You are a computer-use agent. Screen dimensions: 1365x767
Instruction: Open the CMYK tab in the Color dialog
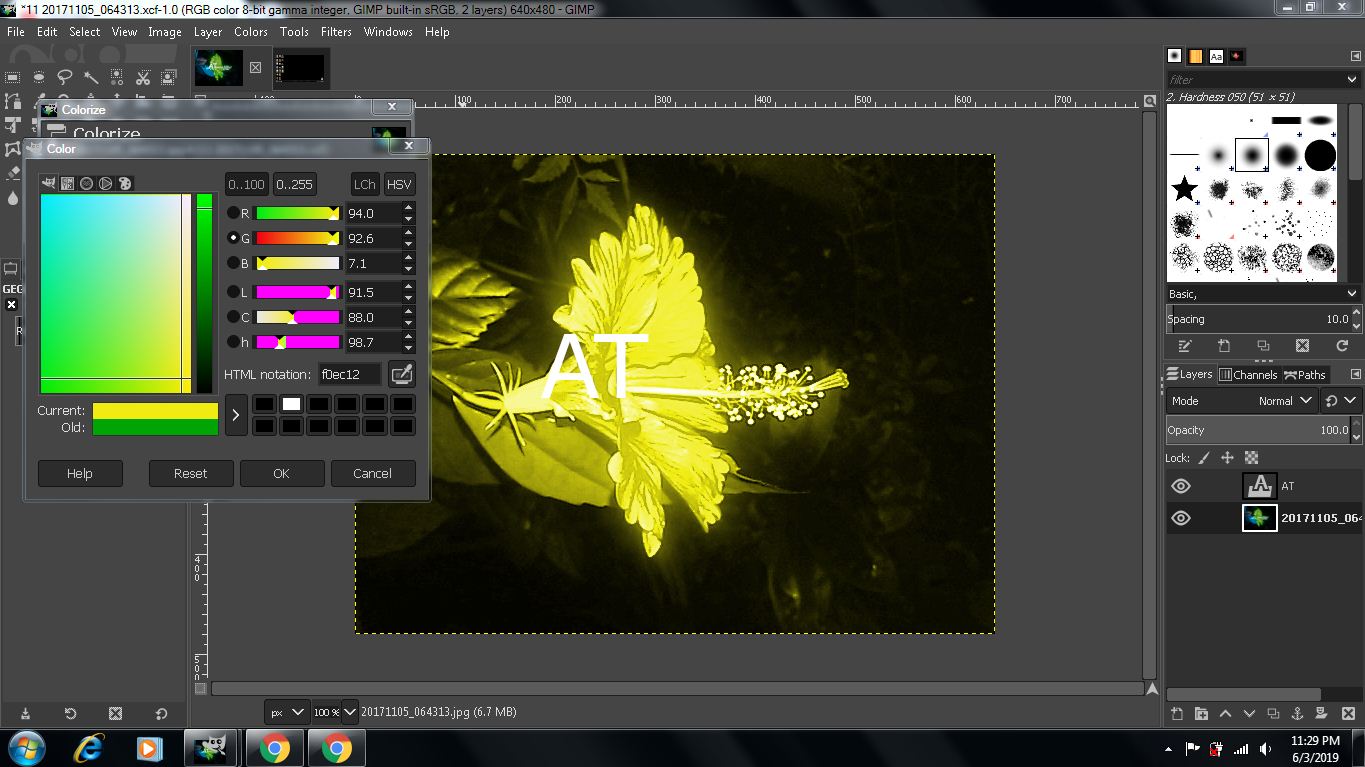[67, 183]
